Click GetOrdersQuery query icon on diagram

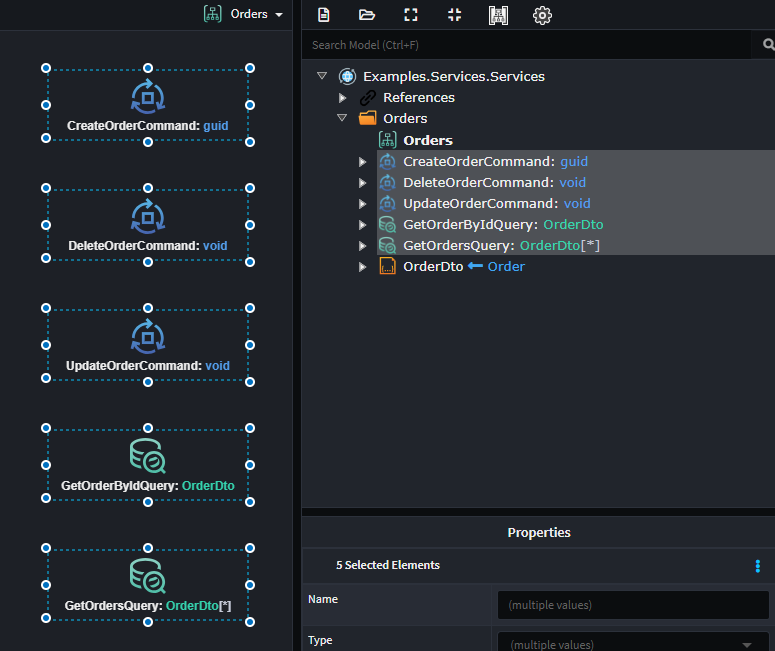tap(148, 576)
